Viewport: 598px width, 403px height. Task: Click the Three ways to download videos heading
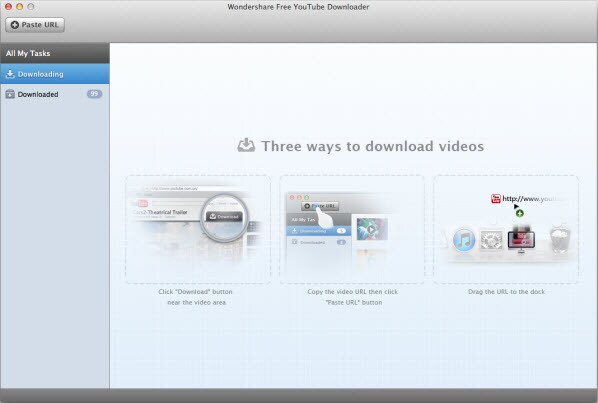coord(373,146)
